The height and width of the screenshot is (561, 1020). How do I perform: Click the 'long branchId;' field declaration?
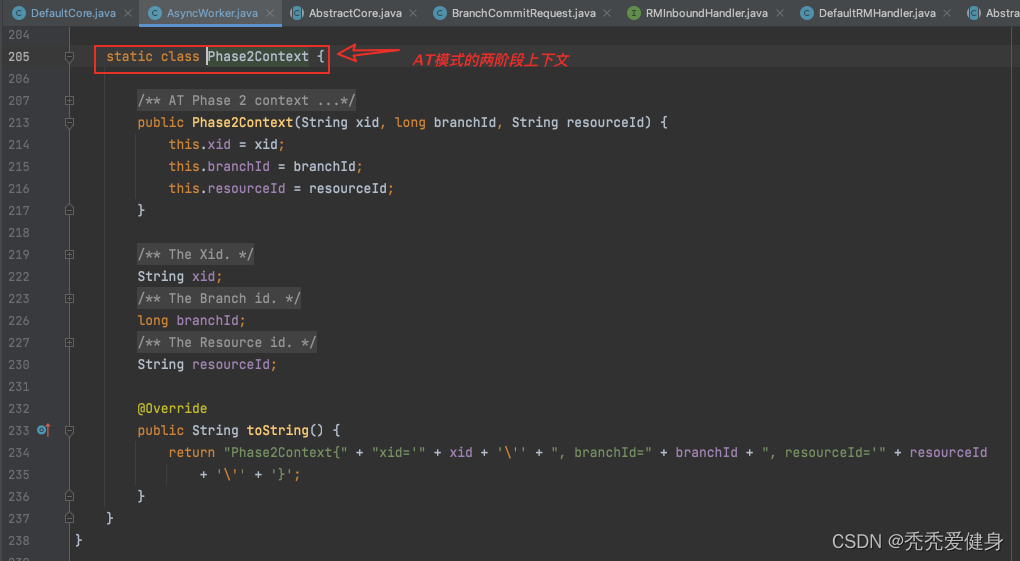[191, 320]
